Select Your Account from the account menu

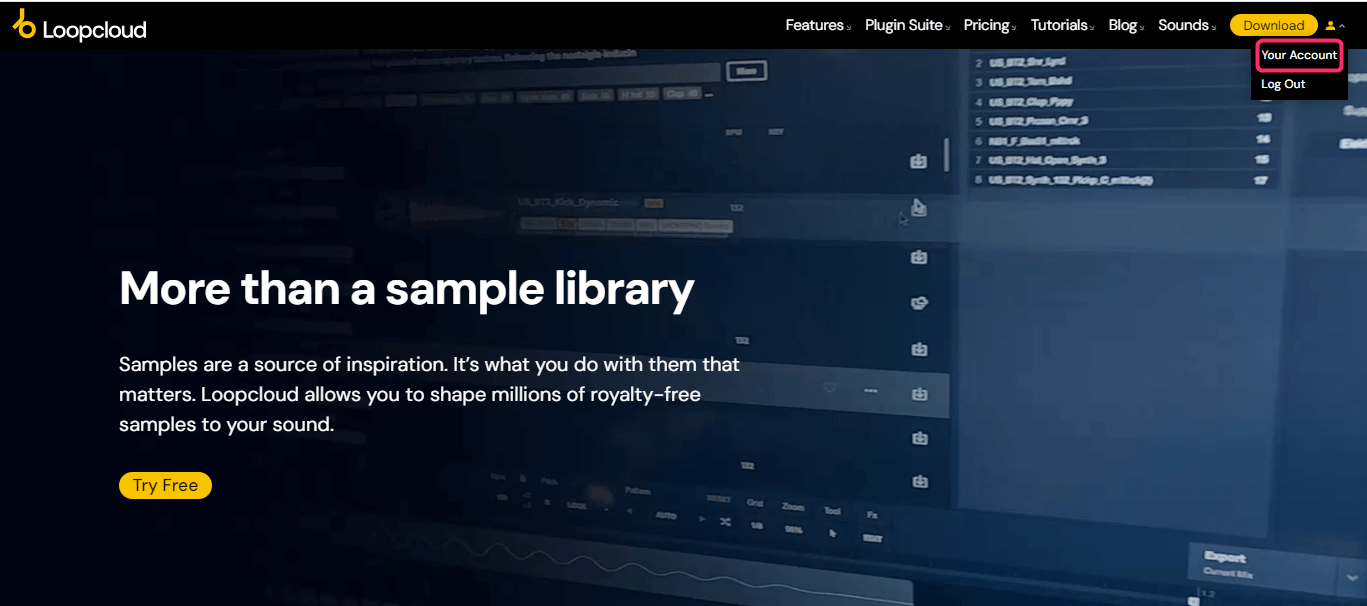point(1298,55)
